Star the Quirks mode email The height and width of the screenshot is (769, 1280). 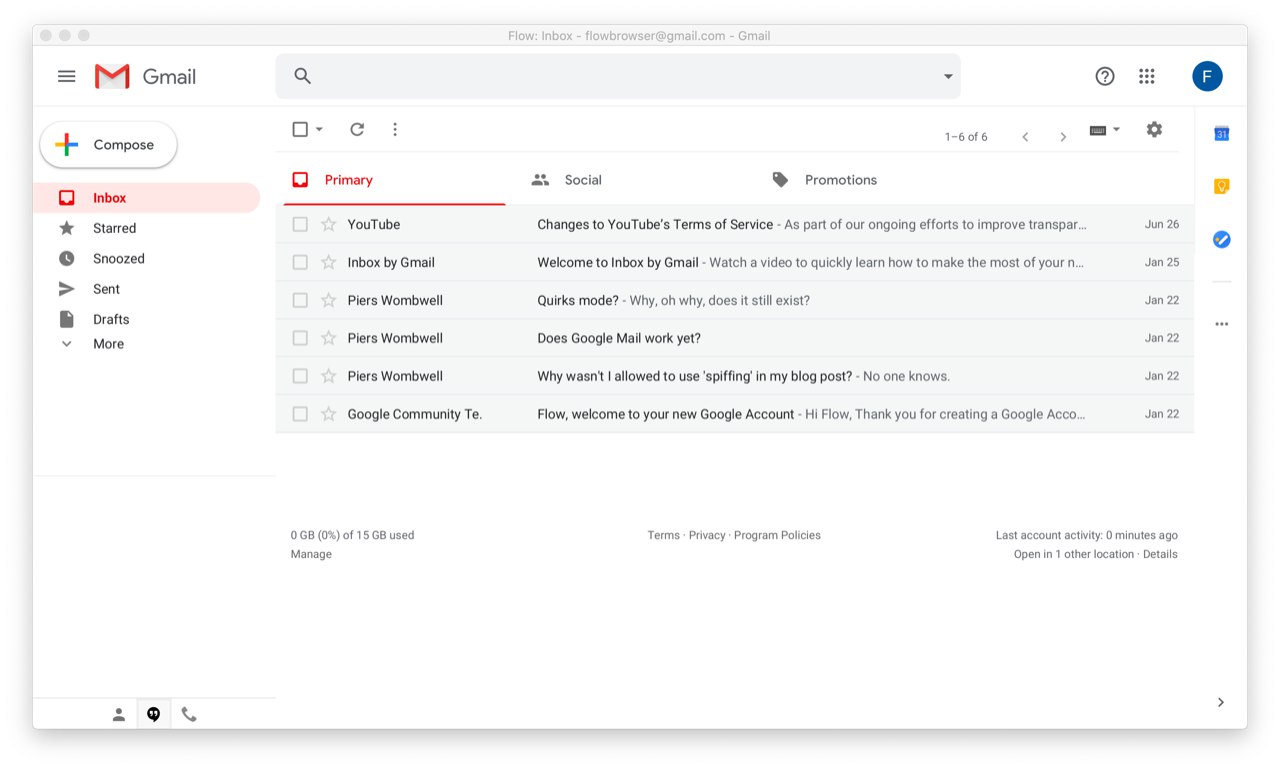(328, 300)
